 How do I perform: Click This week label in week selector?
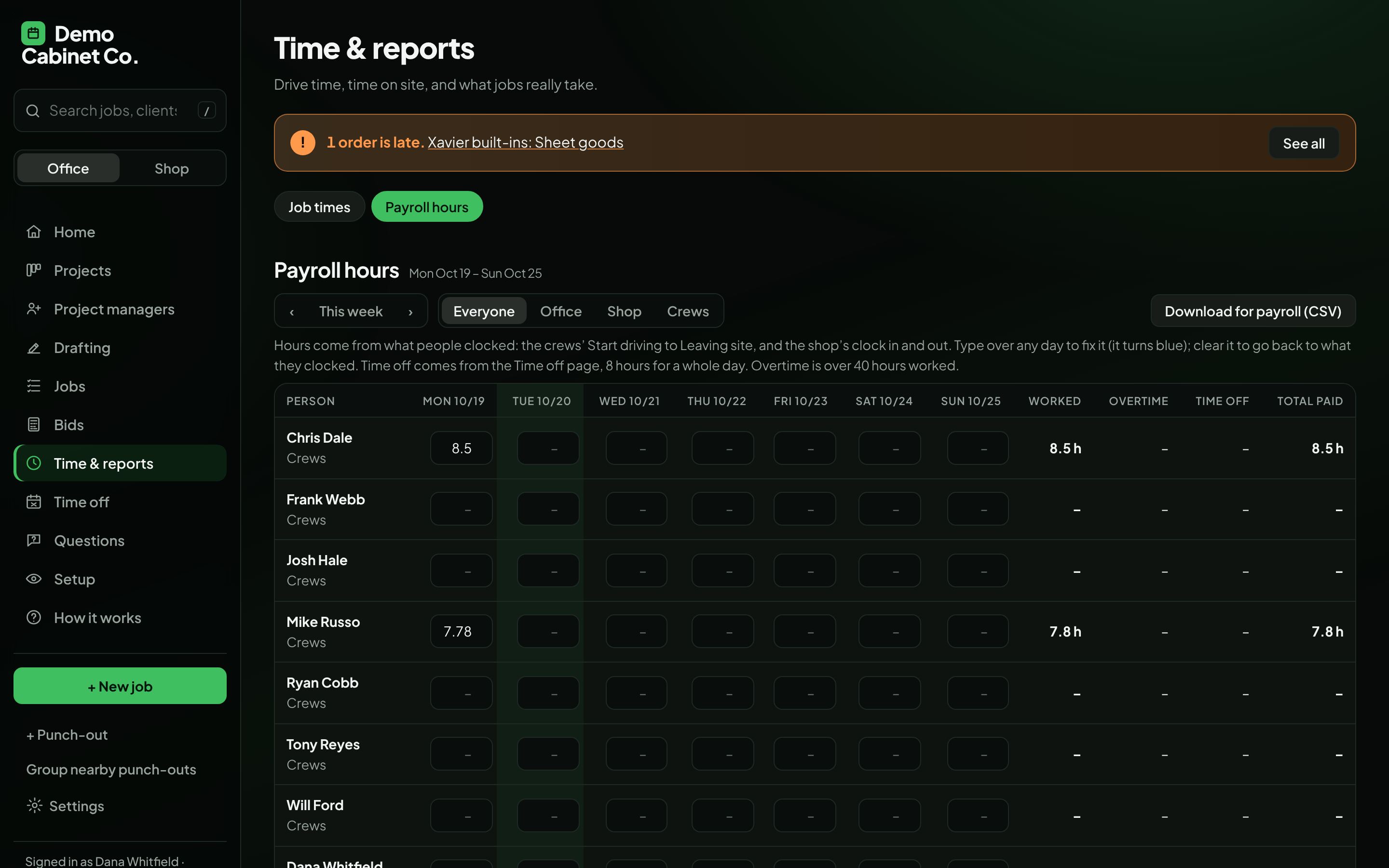pos(351,311)
